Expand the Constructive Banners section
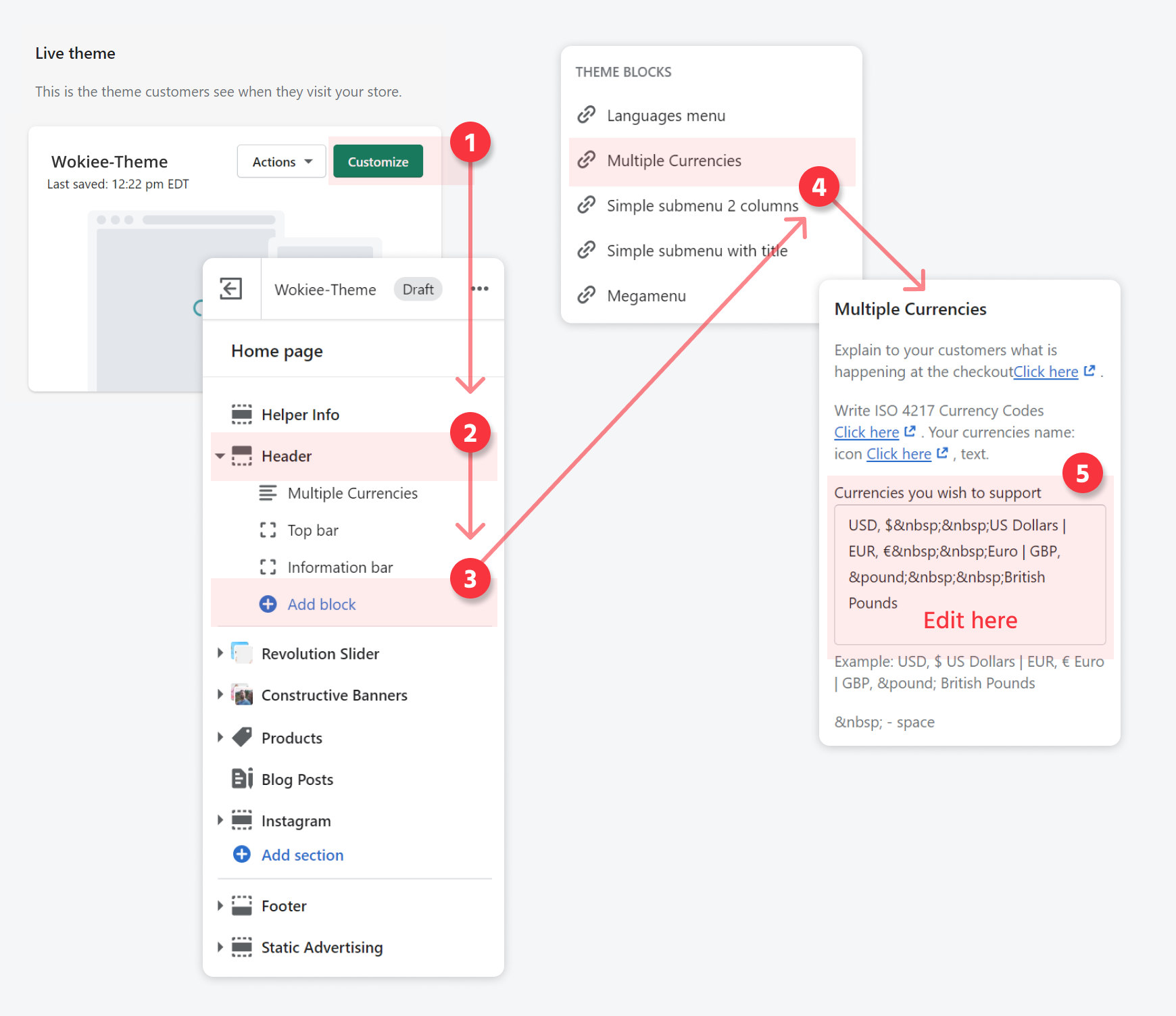The height and width of the screenshot is (1016, 1176). 220,694
